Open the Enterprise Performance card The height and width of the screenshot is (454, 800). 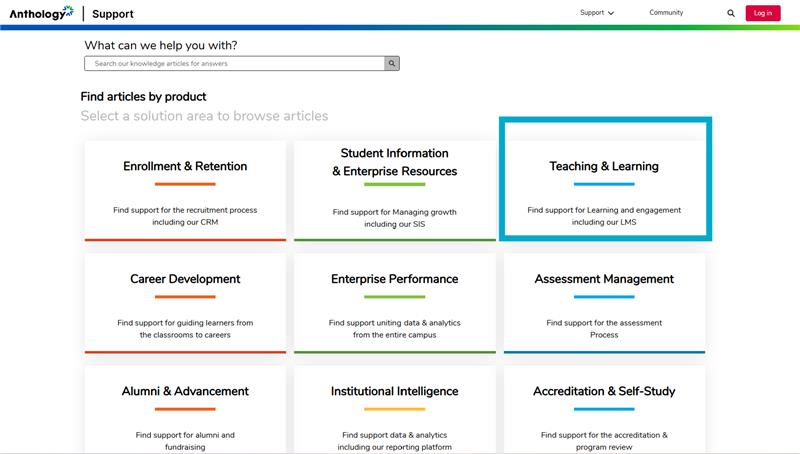click(x=395, y=302)
